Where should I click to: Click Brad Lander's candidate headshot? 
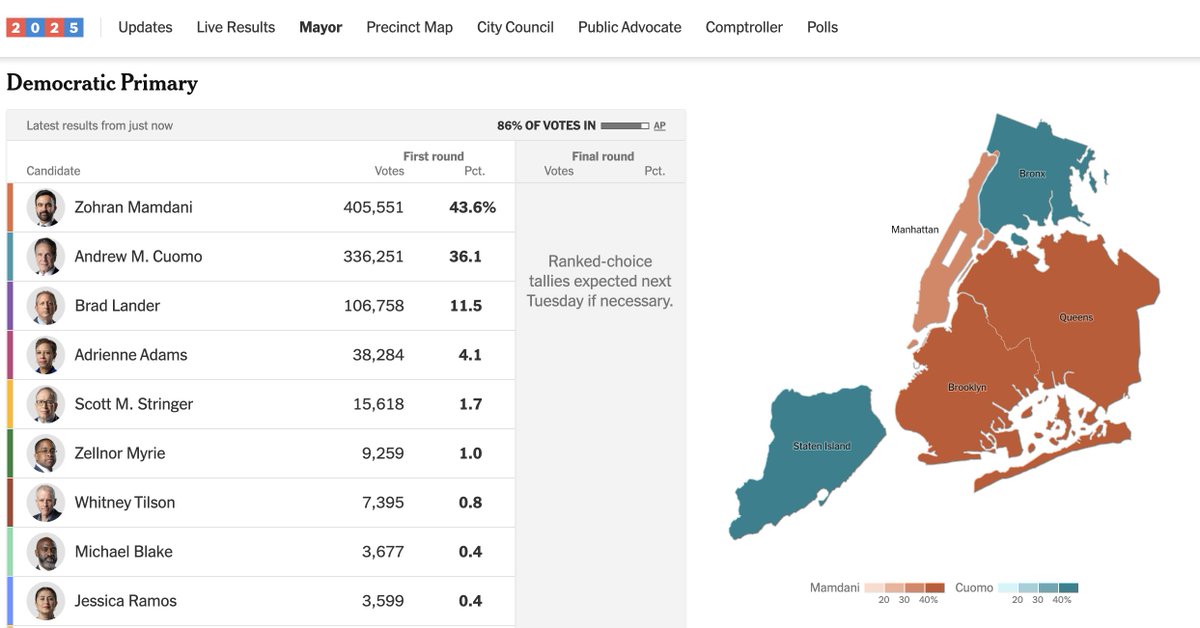click(45, 305)
